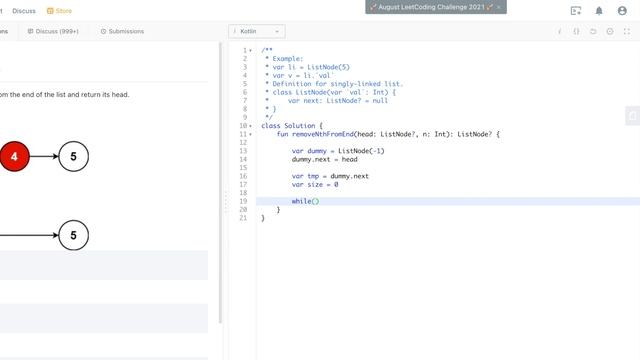Screen dimensions: 640x360
Task: Open Store in the top navigation
Action: coord(60,11)
